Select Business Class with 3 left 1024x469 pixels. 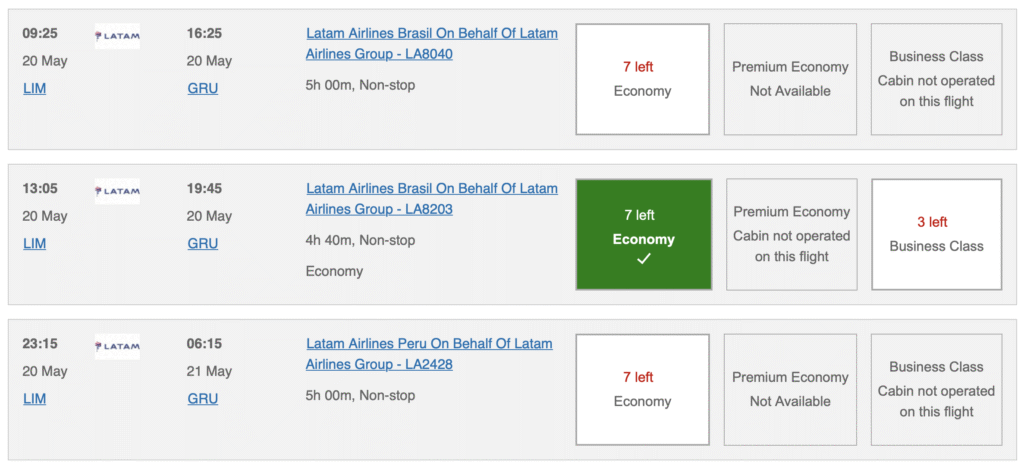pos(936,234)
